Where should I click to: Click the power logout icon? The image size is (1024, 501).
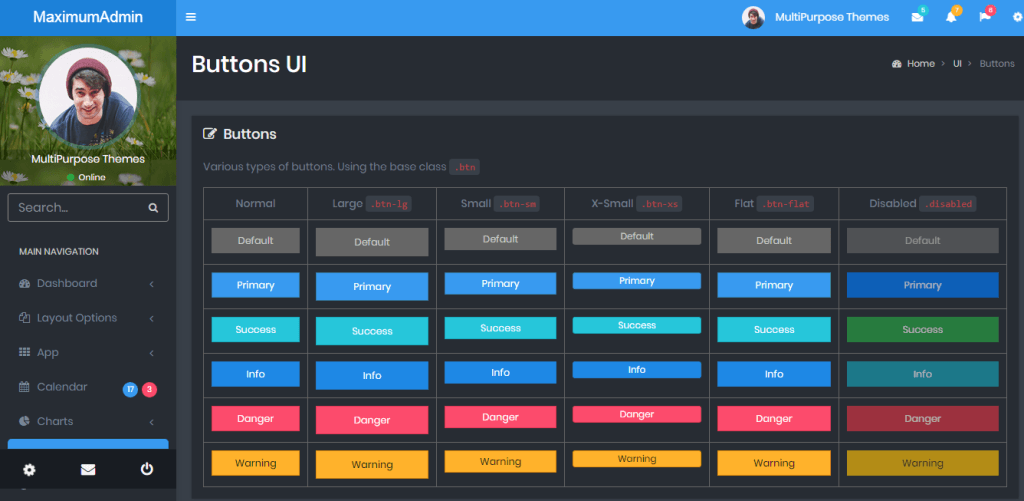click(147, 469)
